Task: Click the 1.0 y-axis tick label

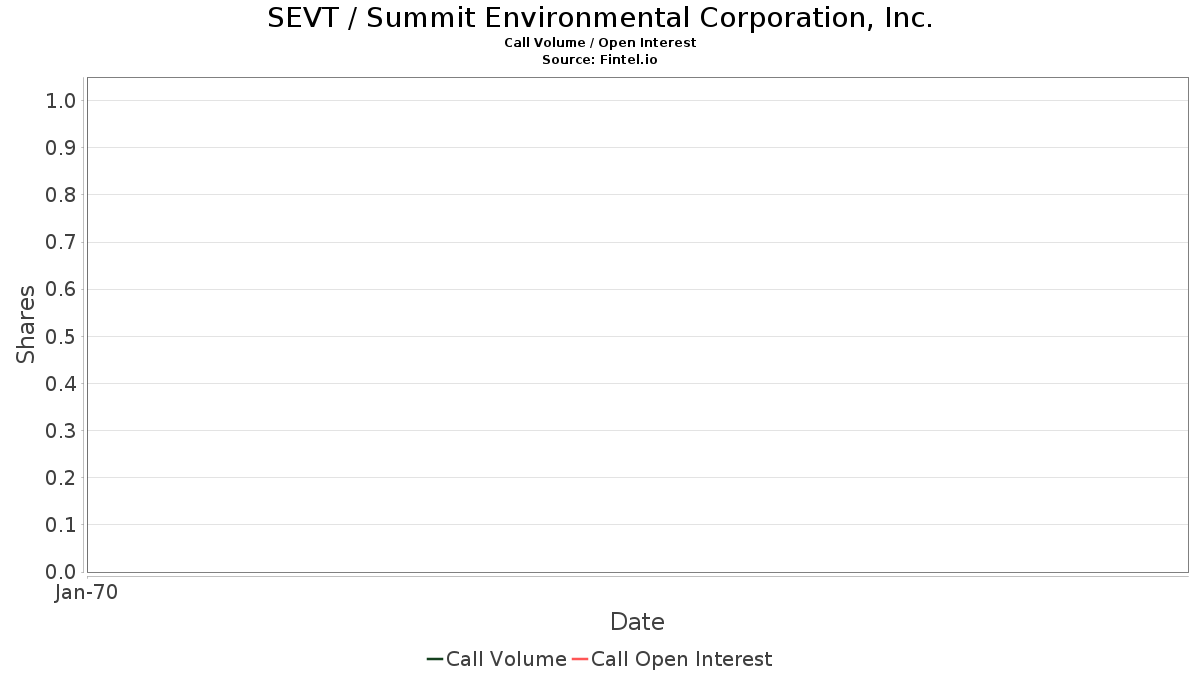Action: coord(61,100)
